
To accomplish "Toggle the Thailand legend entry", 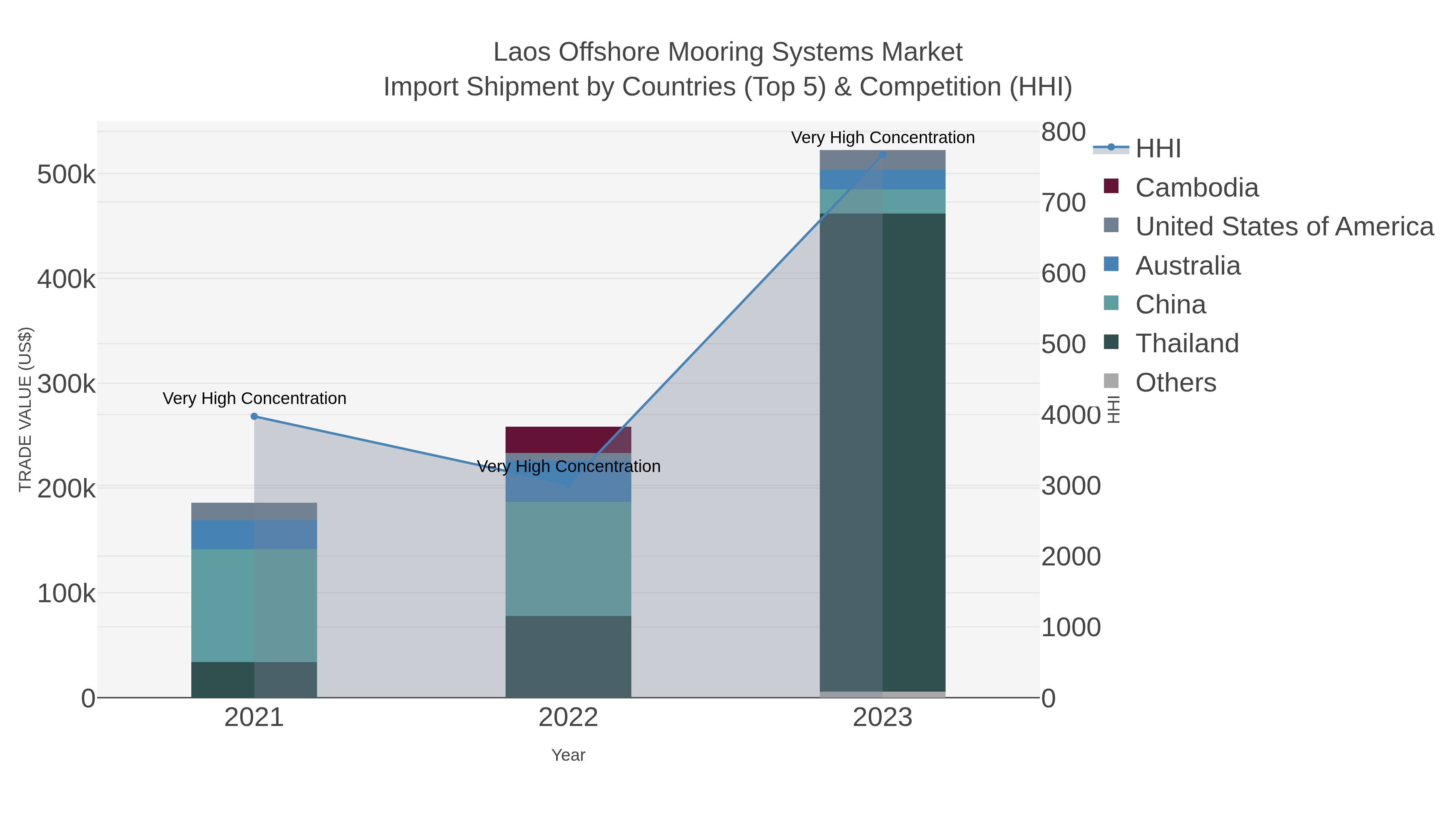I will click(1171, 343).
